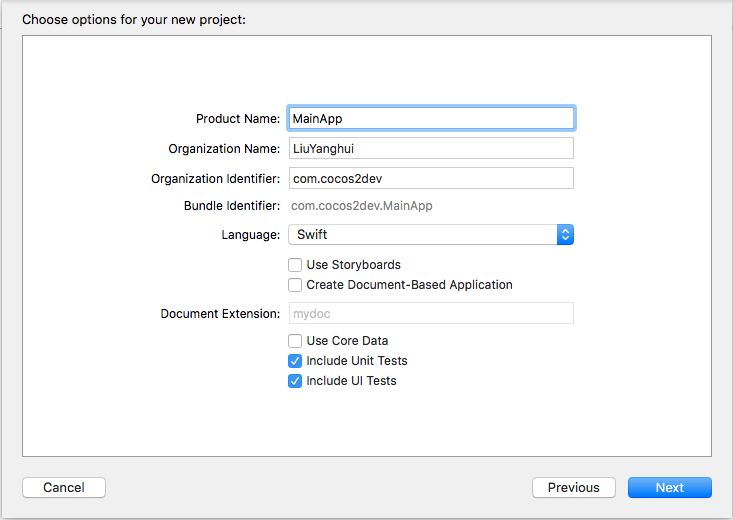Click the blue arrows on Language selector
Viewport: 733px width, 520px height.
point(565,234)
